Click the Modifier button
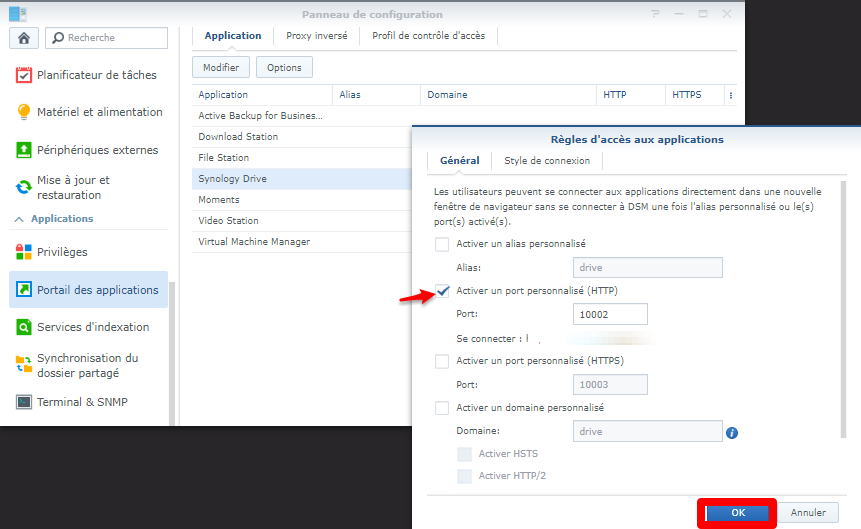The image size is (861, 529). 221,68
